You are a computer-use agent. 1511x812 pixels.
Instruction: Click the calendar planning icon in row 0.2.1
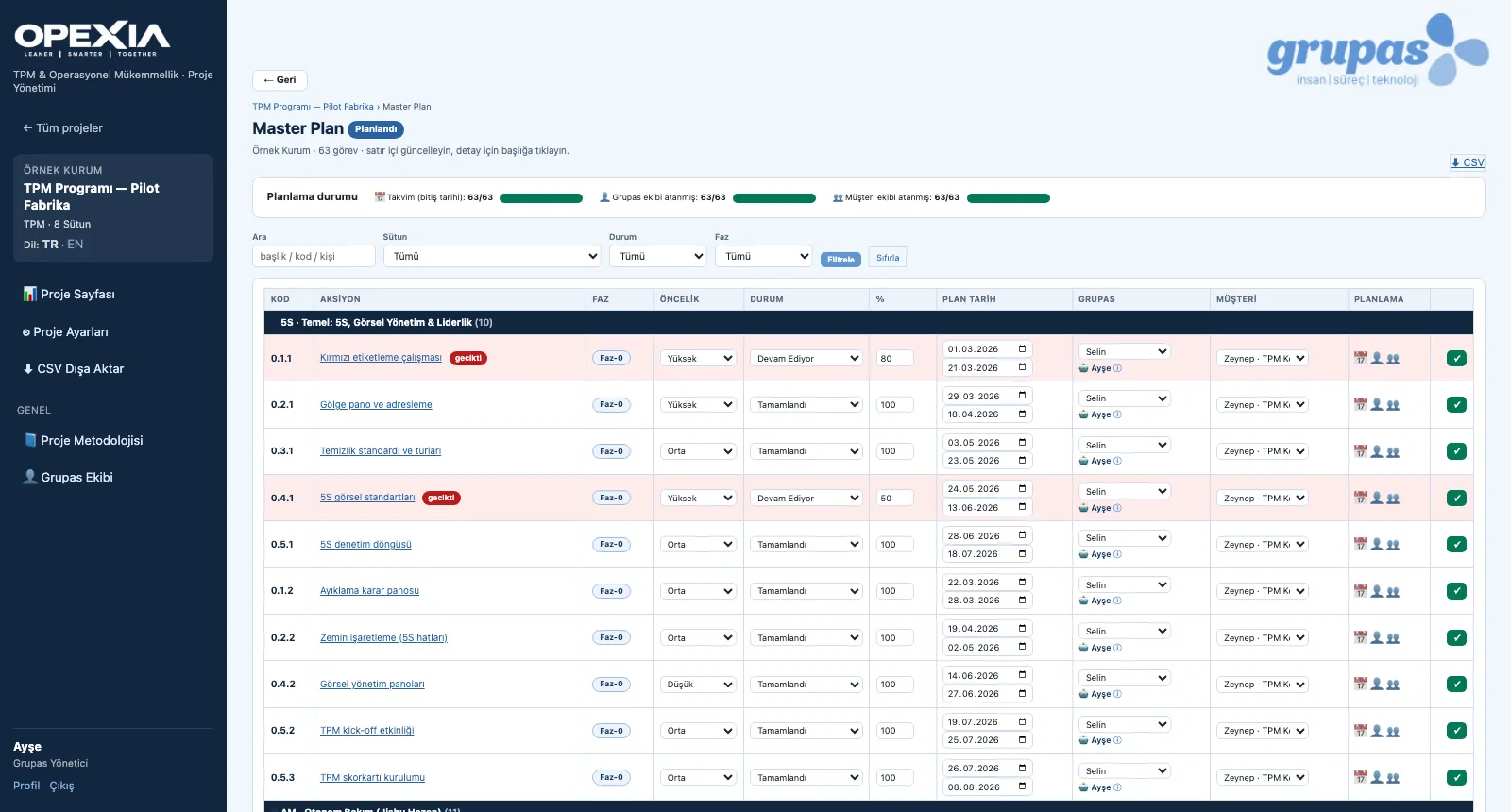pyautogui.click(x=1360, y=404)
